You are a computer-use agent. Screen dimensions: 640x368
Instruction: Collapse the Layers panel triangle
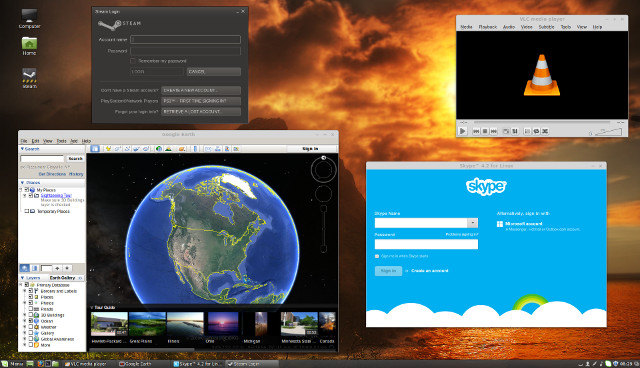point(22,278)
